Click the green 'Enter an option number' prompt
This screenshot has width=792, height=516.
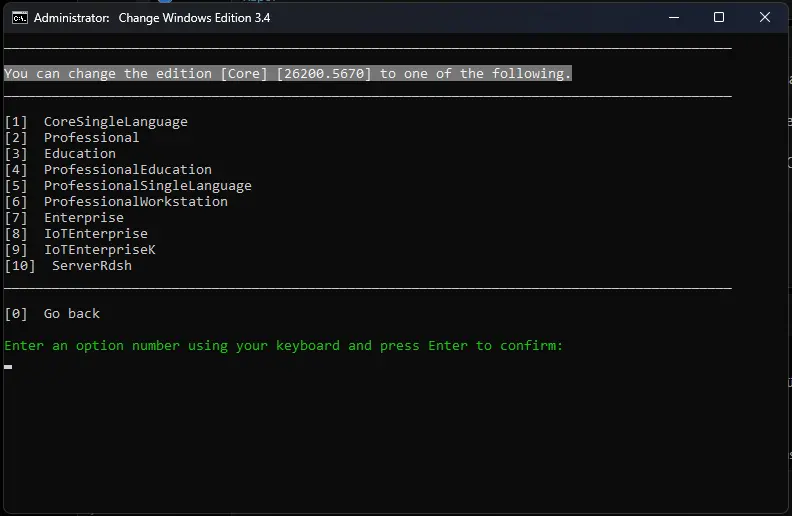point(283,346)
